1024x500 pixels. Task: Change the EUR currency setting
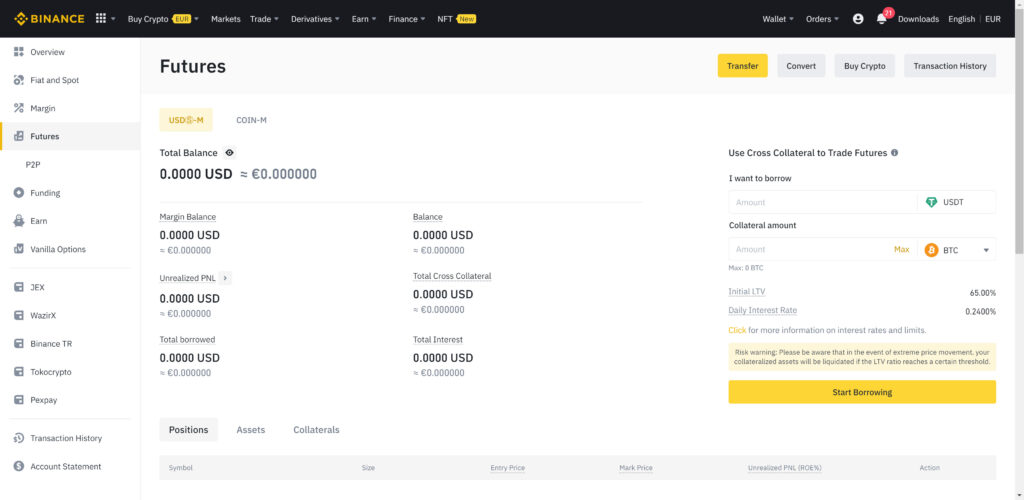click(x=993, y=19)
